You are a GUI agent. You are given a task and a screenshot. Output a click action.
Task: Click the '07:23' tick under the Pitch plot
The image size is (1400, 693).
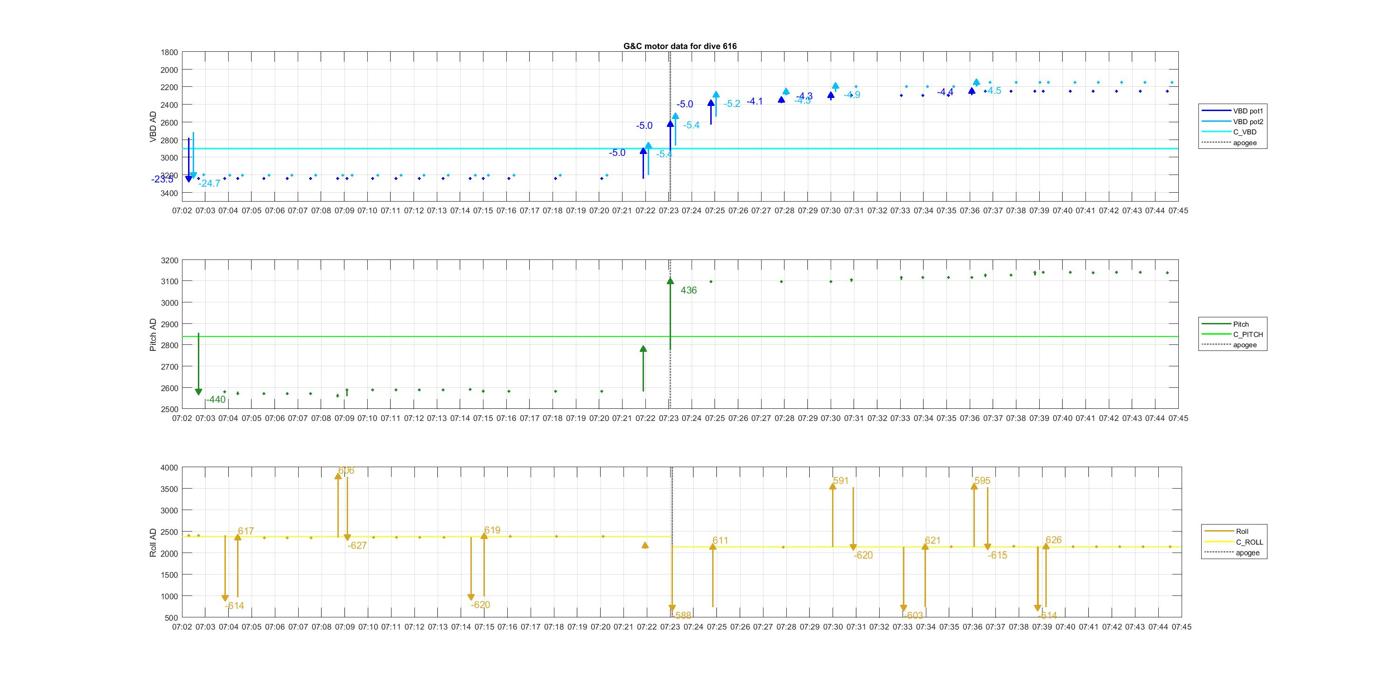668,418
